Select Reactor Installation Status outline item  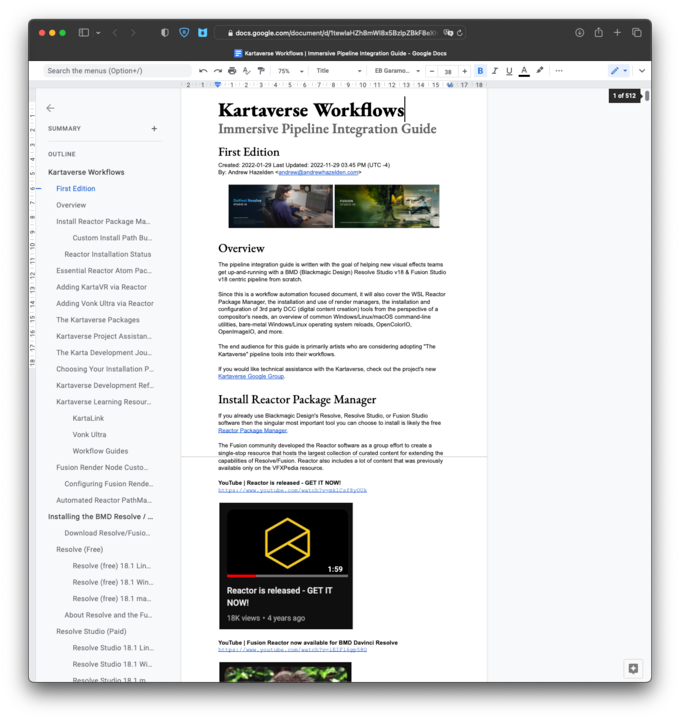point(108,254)
